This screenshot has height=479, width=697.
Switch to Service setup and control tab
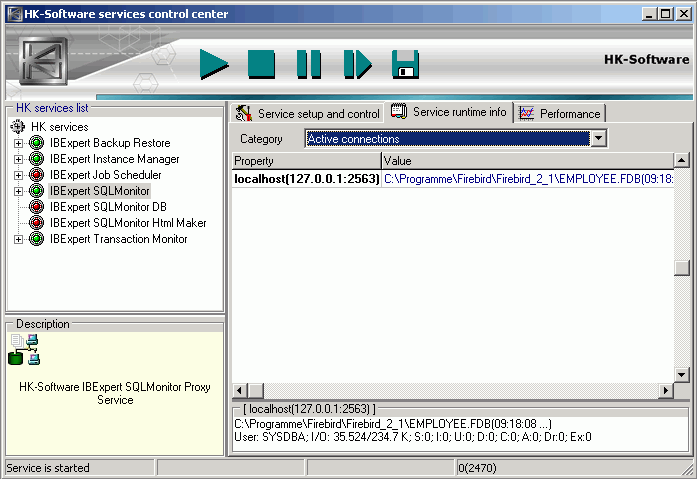307,114
